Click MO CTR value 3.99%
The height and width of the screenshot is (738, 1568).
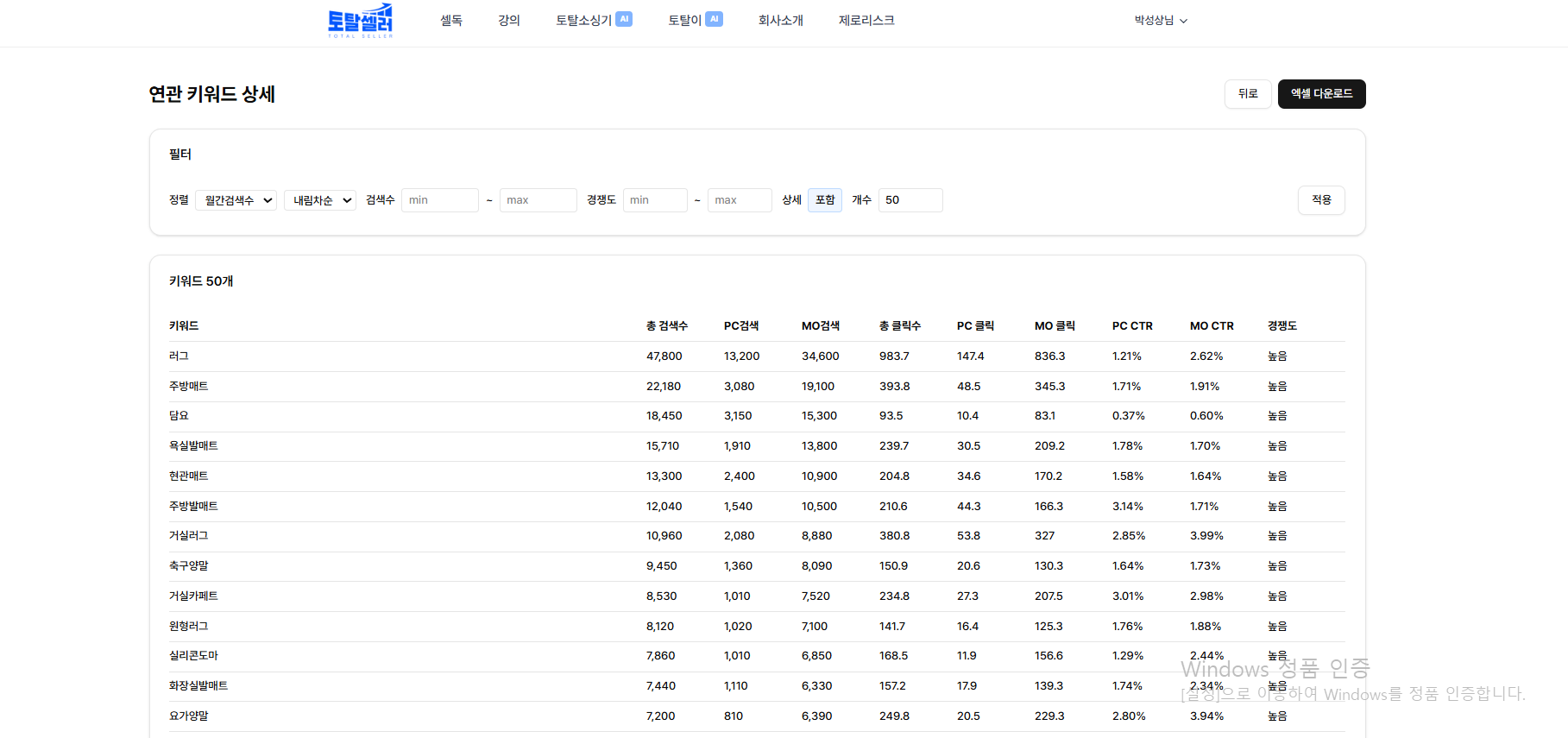1206,536
